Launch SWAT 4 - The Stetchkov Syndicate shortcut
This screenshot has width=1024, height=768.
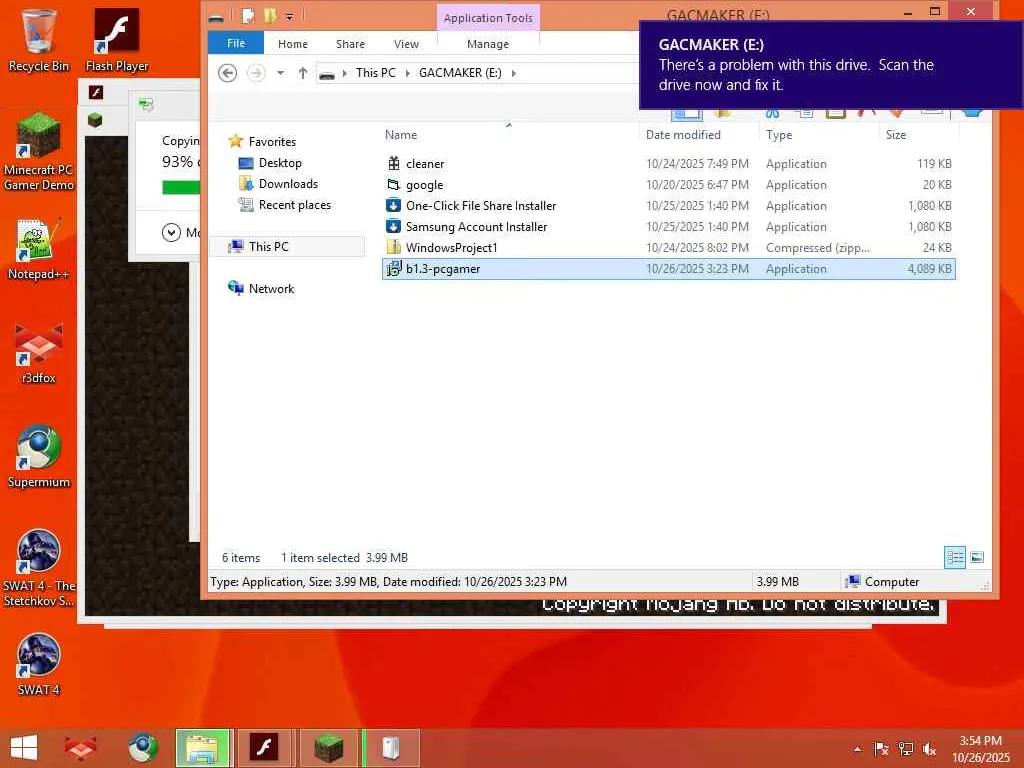click(x=39, y=568)
